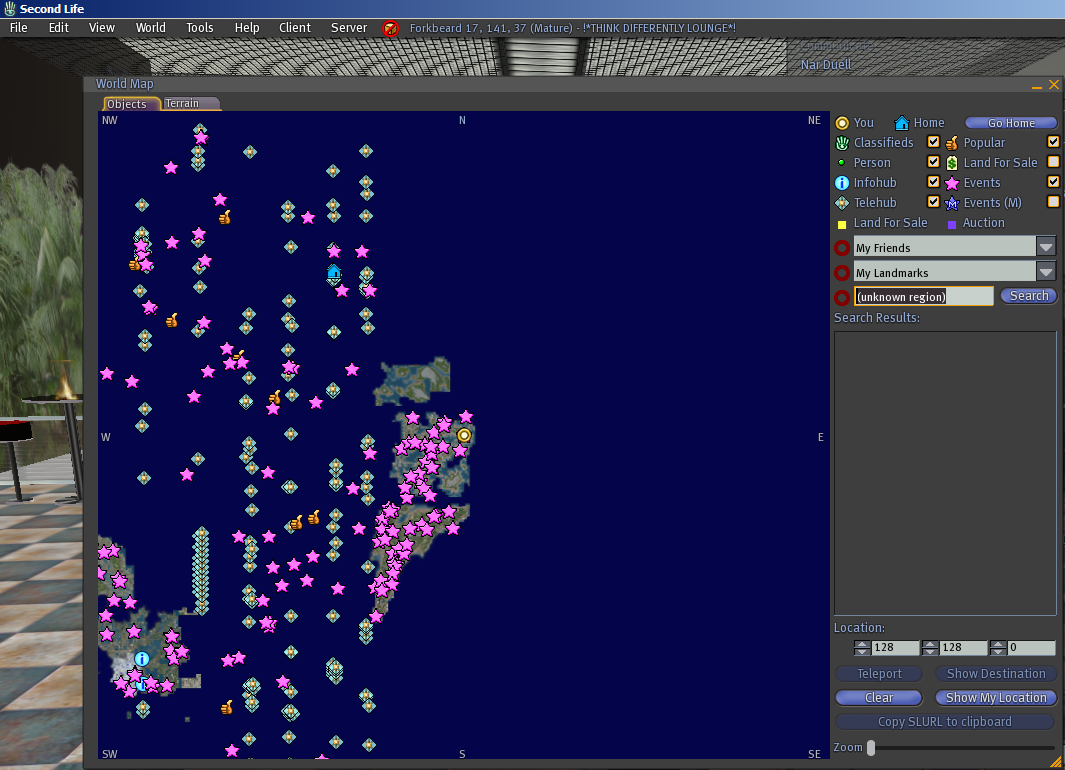Disable the Events checkbox
The width and height of the screenshot is (1065, 770).
click(1053, 182)
